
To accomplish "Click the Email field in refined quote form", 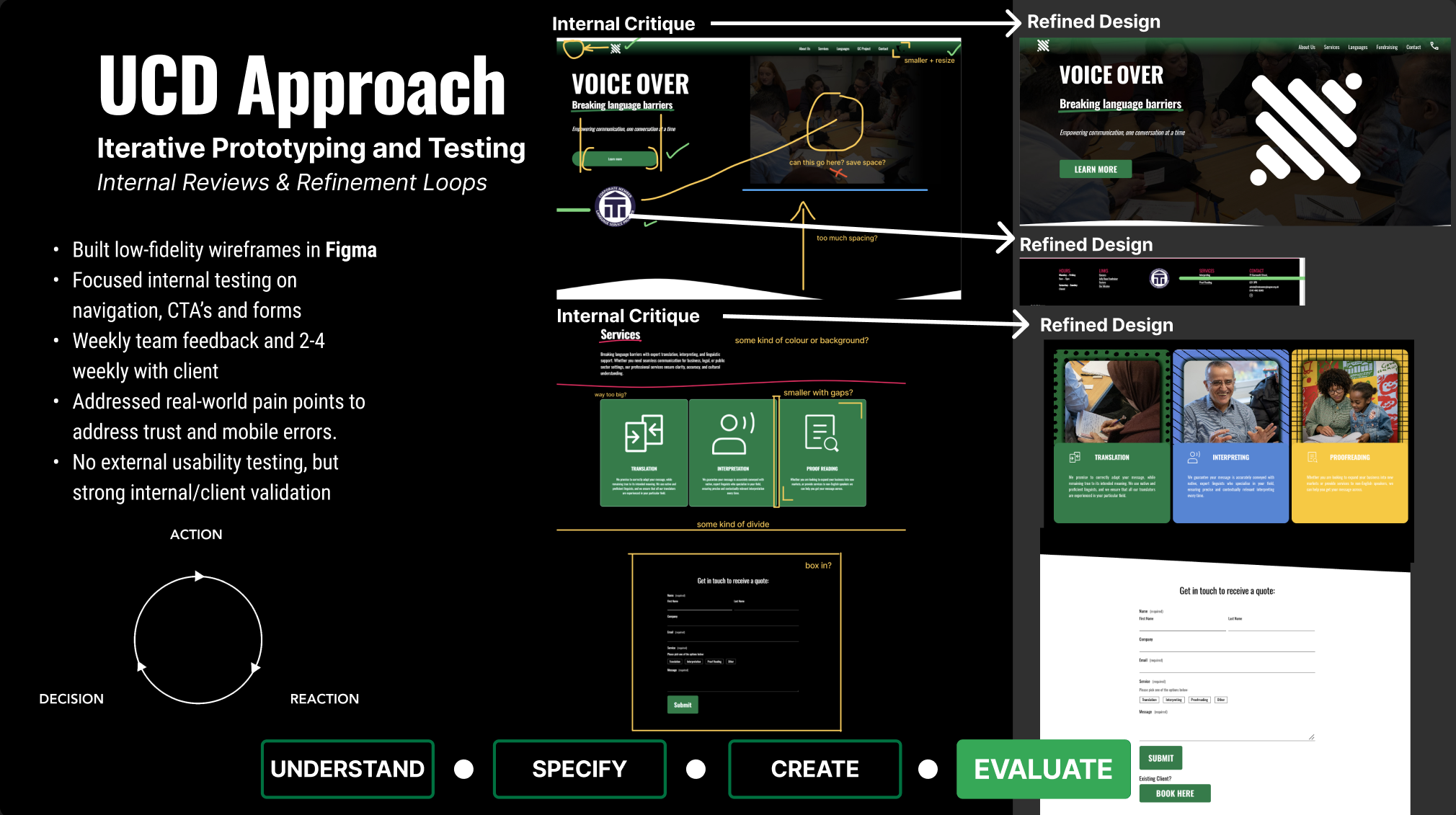I will click(x=1226, y=667).
